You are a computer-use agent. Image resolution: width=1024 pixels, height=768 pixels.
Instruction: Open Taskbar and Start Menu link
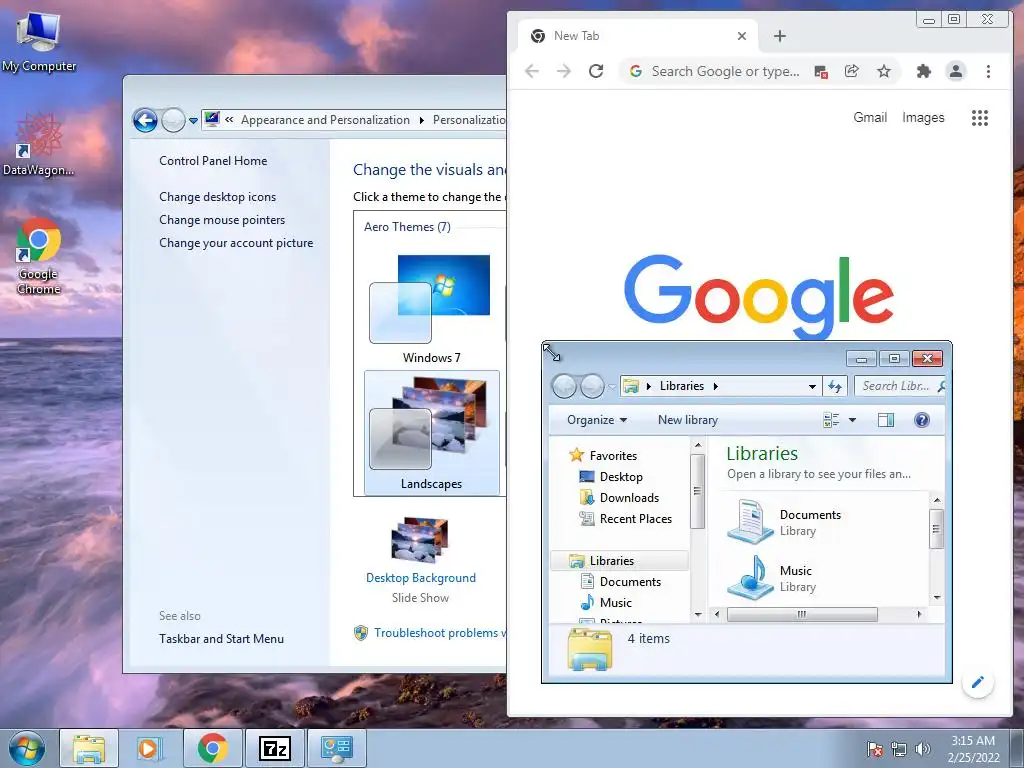pyautogui.click(x=221, y=639)
